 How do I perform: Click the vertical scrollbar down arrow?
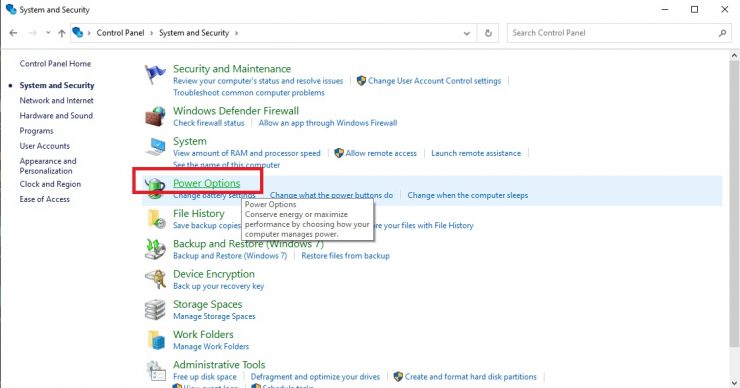[734, 383]
